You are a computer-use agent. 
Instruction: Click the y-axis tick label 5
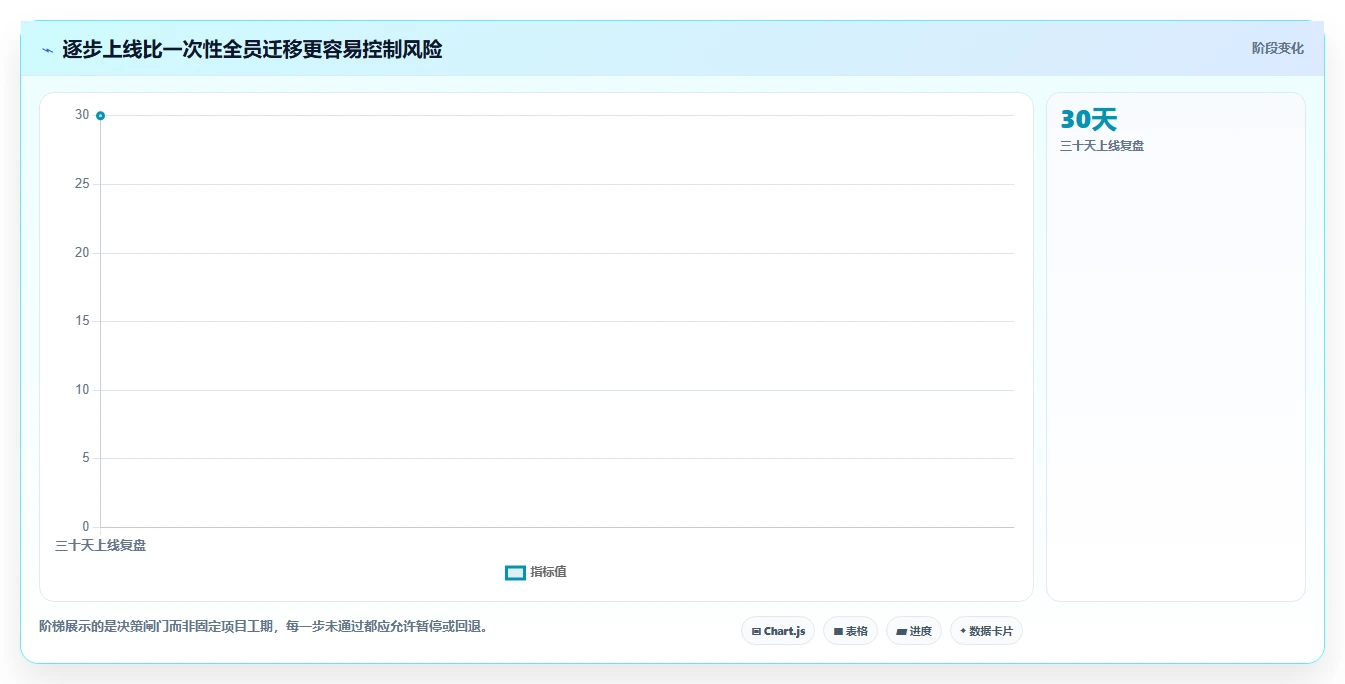(x=86, y=458)
